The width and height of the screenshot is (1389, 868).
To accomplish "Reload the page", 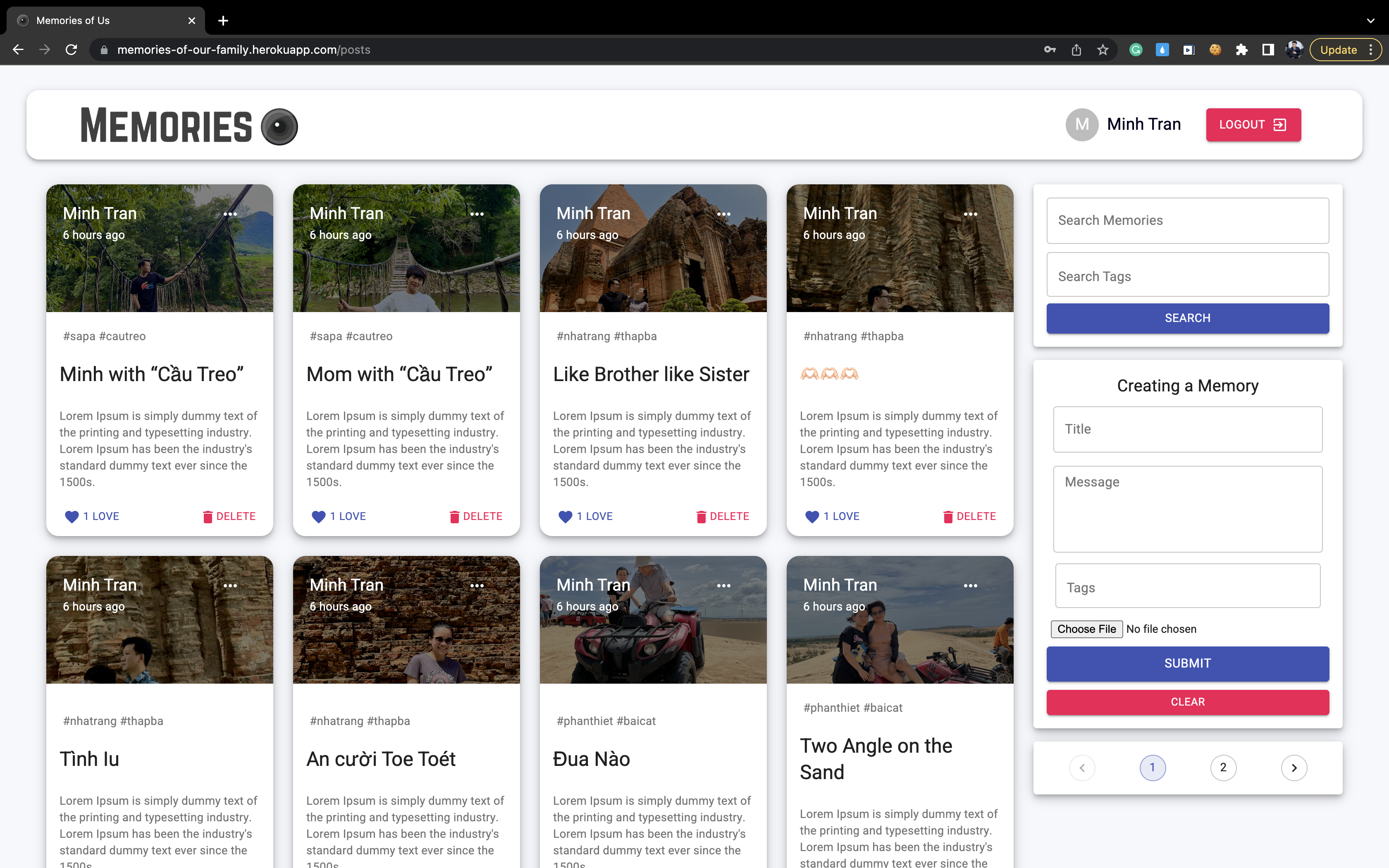I will click(71, 50).
